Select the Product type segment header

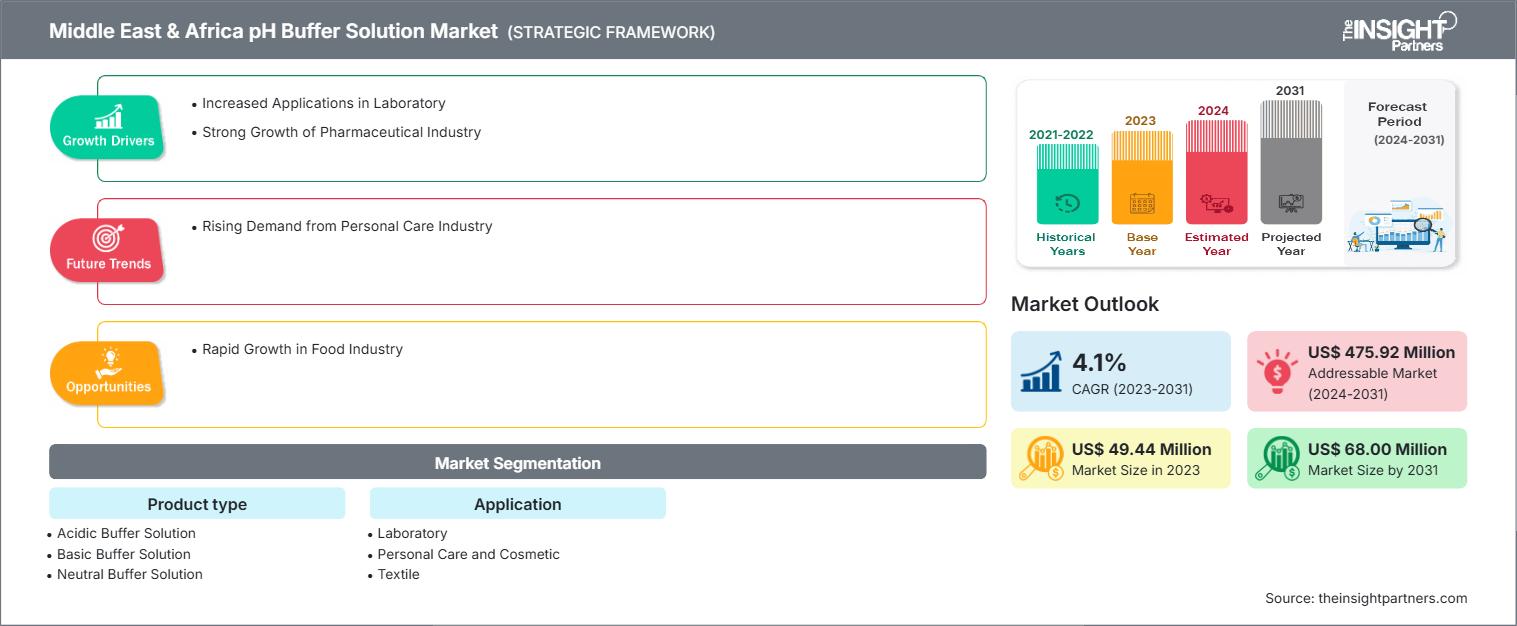tap(197, 504)
